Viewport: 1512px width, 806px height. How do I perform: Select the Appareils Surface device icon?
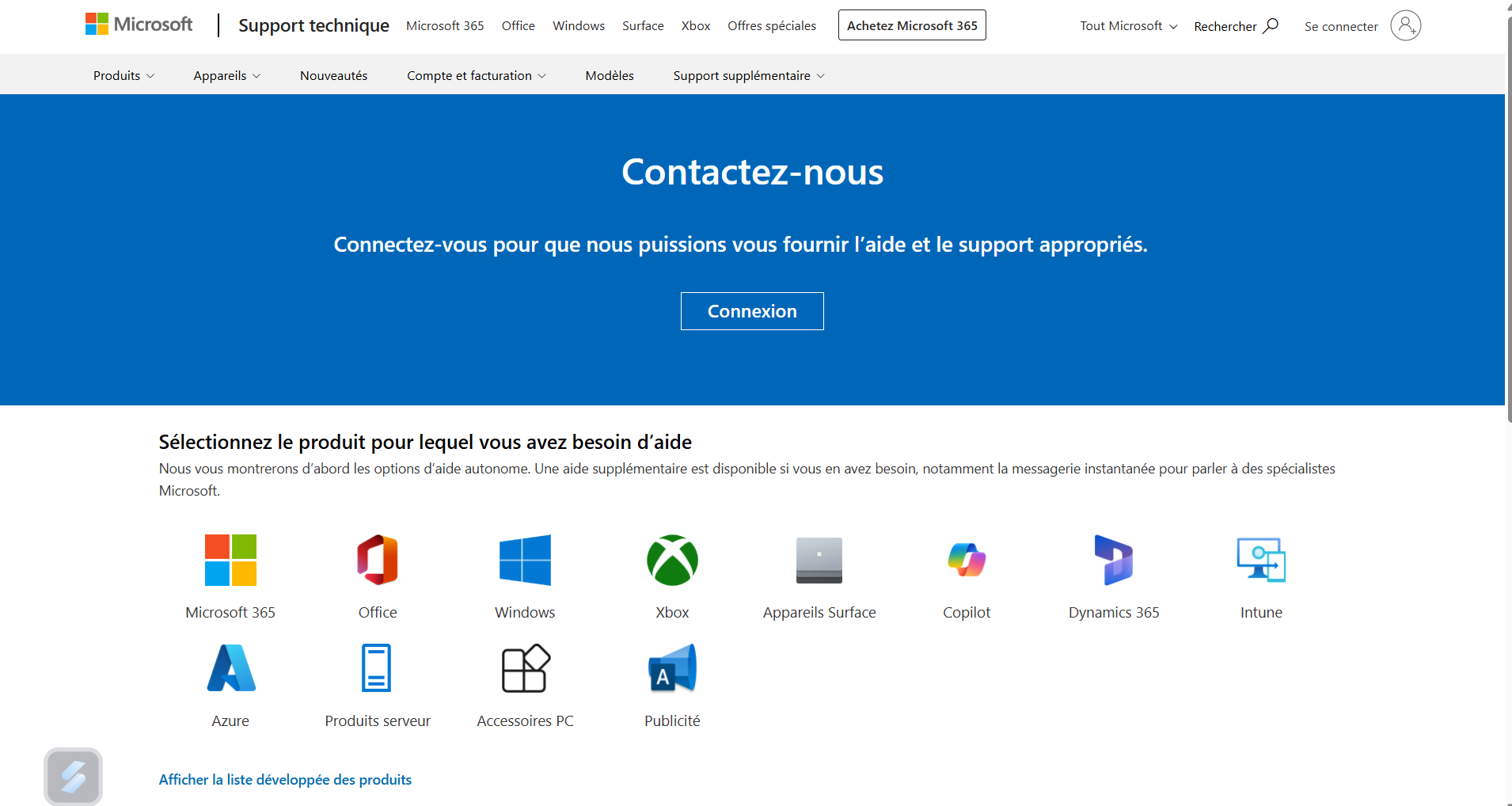(819, 561)
